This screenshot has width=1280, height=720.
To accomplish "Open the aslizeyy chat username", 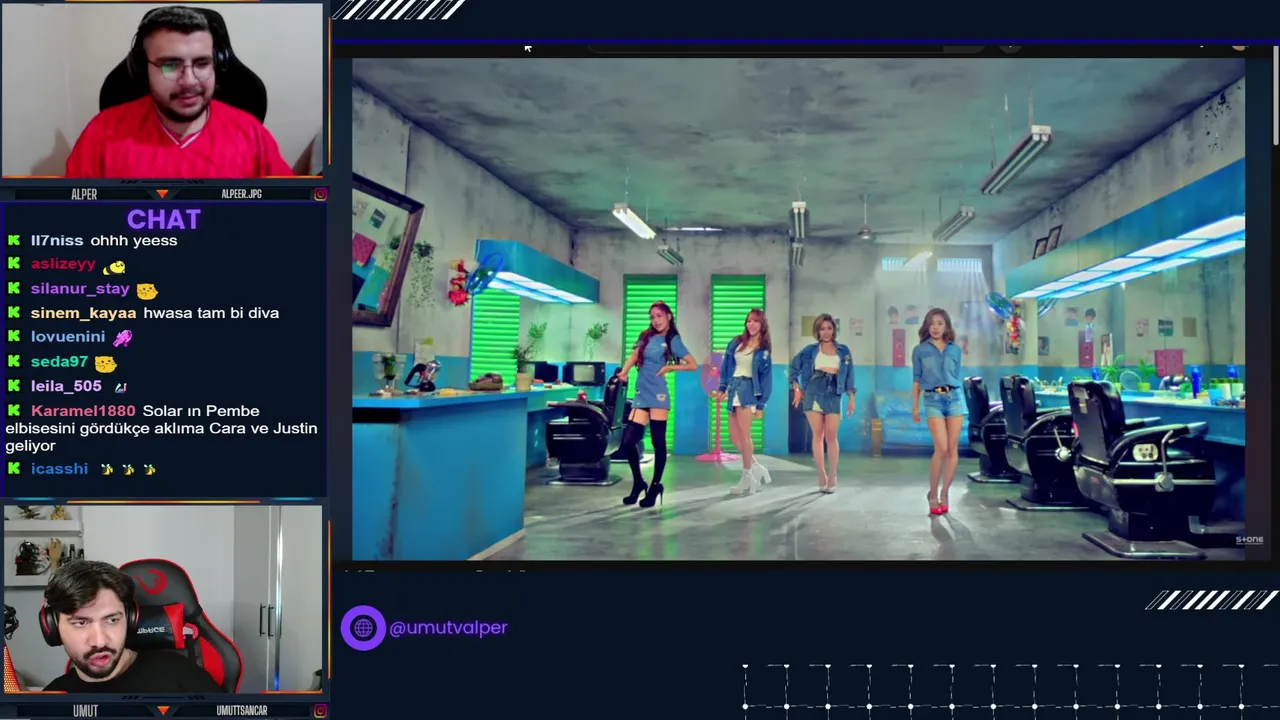I will coord(63,264).
